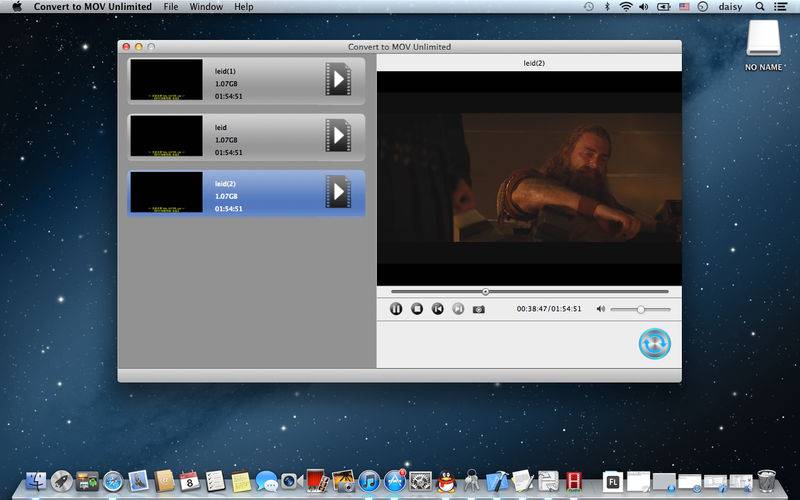Open the menu bar volume control
This screenshot has height=500, width=800.
(643, 7)
